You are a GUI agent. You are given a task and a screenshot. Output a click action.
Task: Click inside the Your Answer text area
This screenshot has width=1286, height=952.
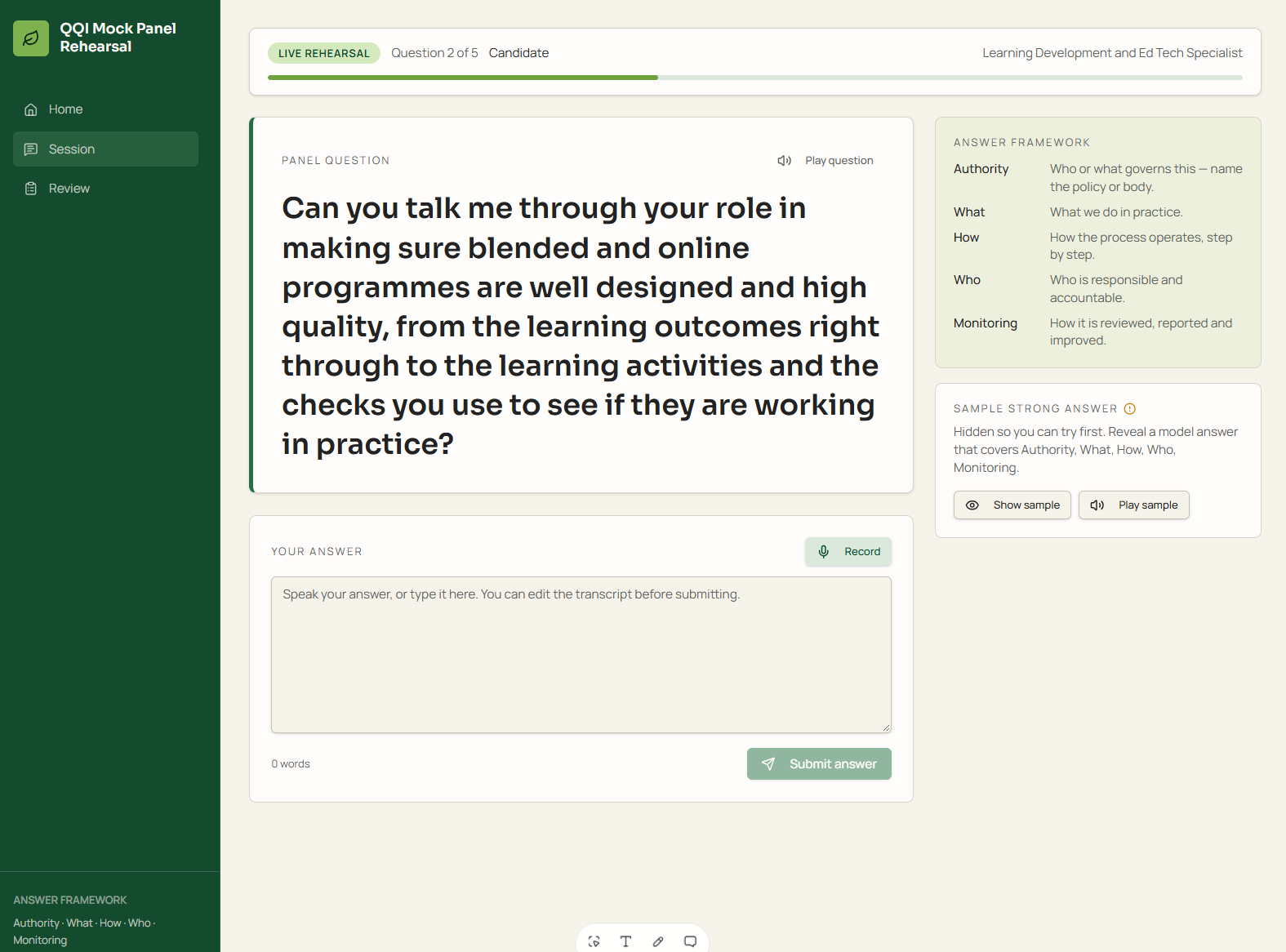581,655
